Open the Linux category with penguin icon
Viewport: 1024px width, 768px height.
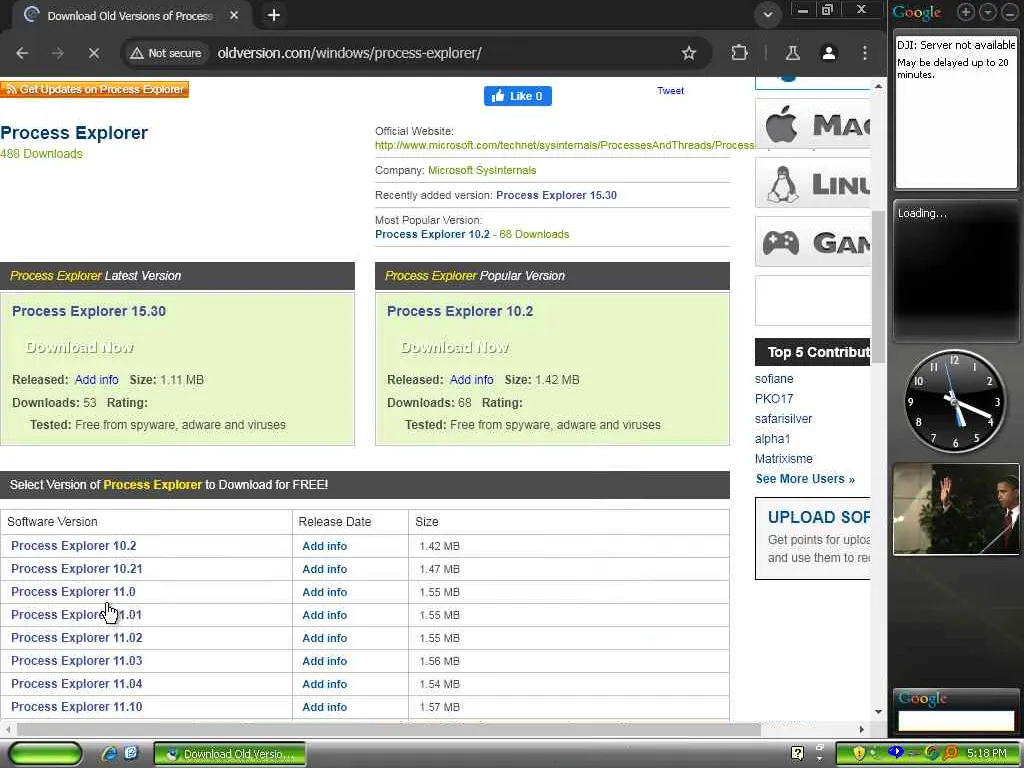(x=812, y=184)
